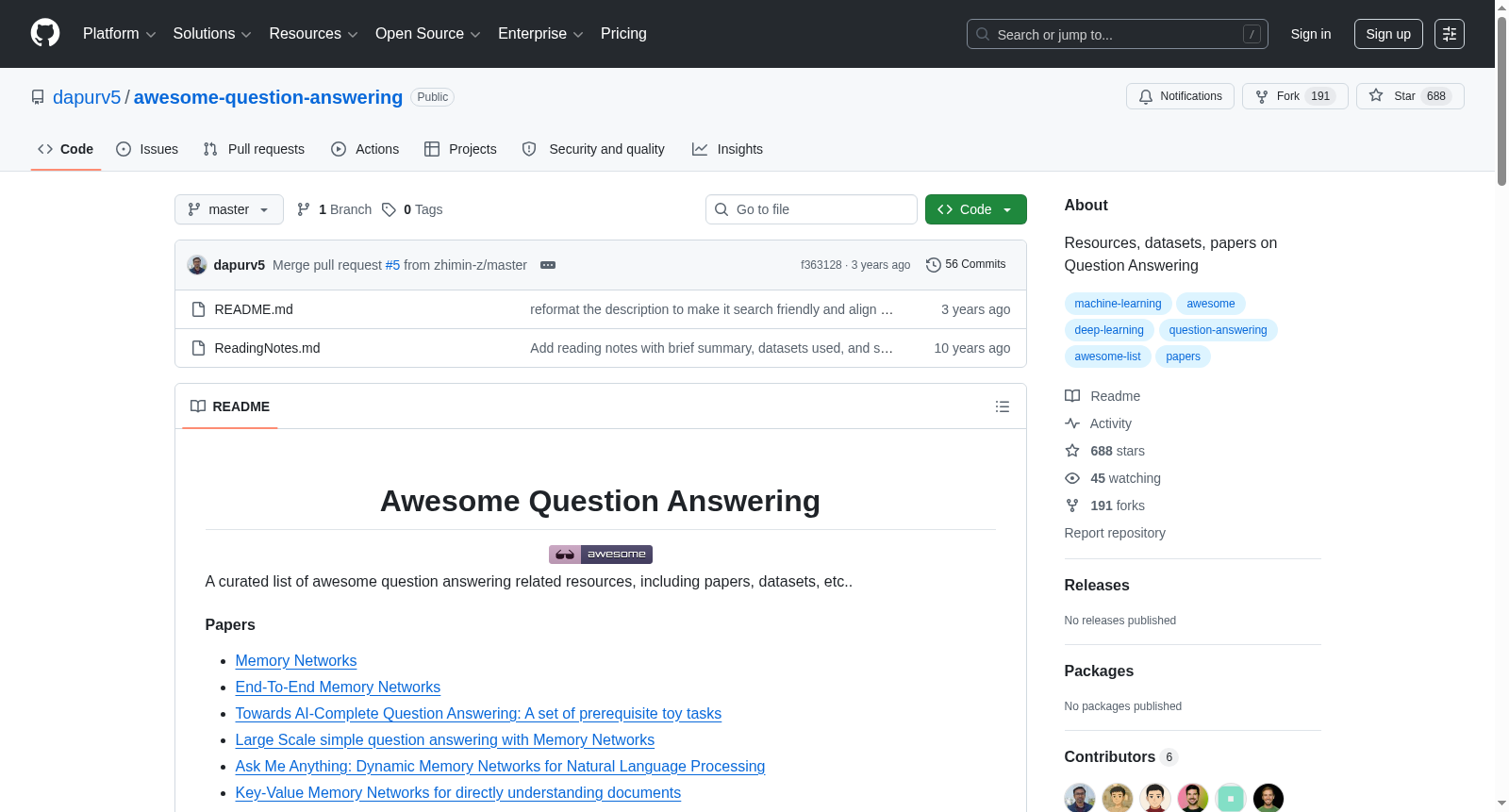View the 191 forks link
The width and height of the screenshot is (1509, 812).
click(1104, 505)
